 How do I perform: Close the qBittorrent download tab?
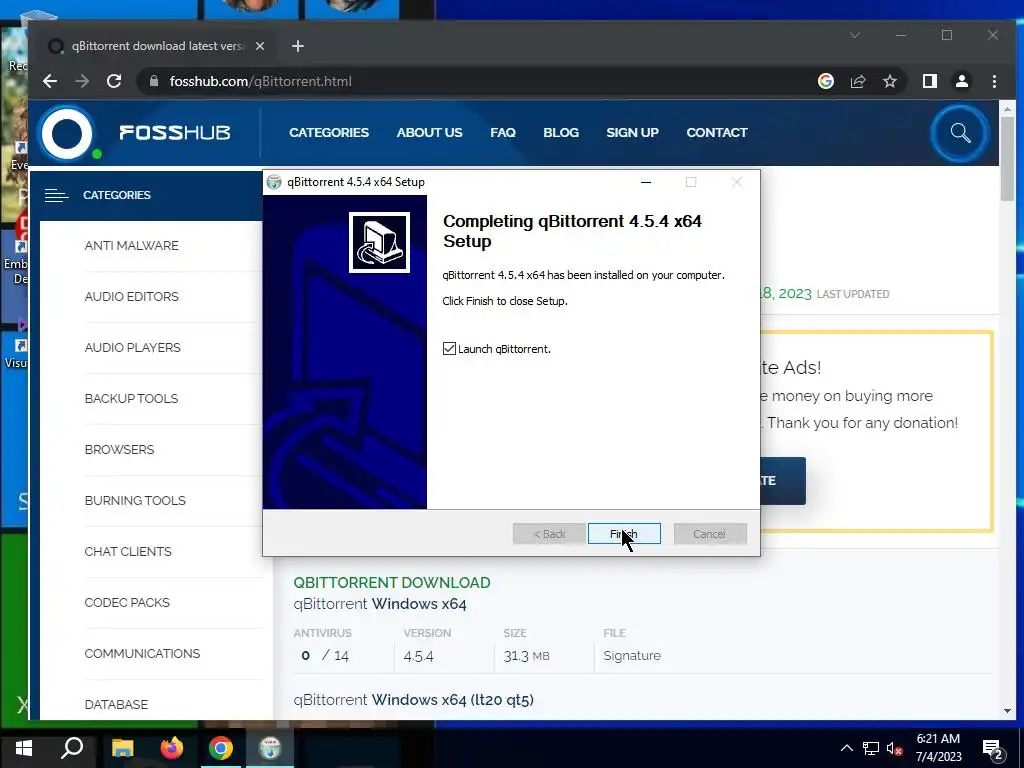(260, 46)
